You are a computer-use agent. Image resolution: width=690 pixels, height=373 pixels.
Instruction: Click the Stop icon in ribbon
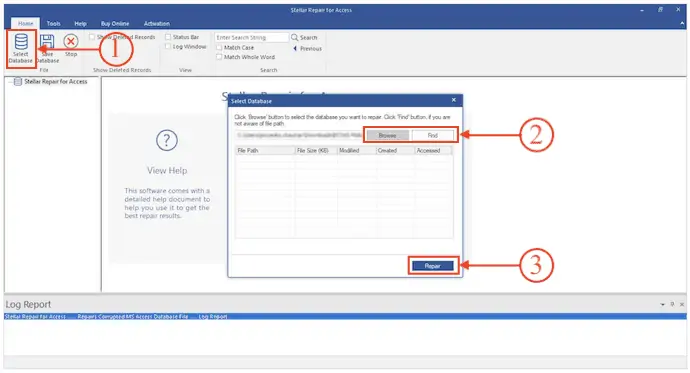tap(70, 41)
